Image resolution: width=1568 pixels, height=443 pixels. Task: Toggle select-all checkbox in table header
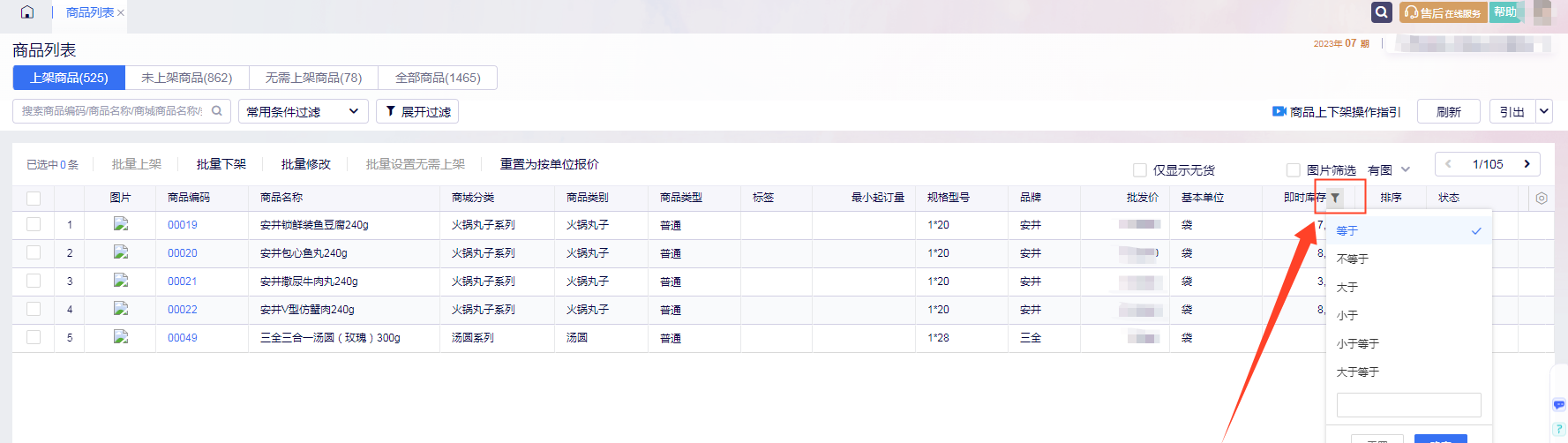click(34, 198)
